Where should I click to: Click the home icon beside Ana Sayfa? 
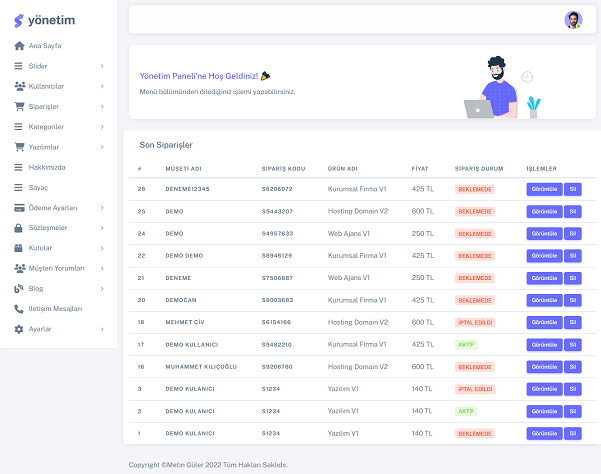pos(19,46)
